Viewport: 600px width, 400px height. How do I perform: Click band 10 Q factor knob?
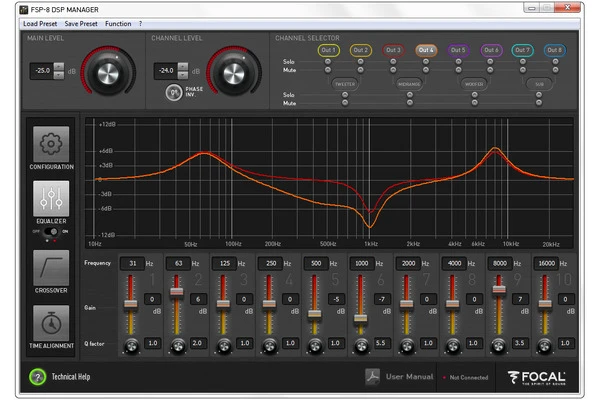pyautogui.click(x=545, y=346)
